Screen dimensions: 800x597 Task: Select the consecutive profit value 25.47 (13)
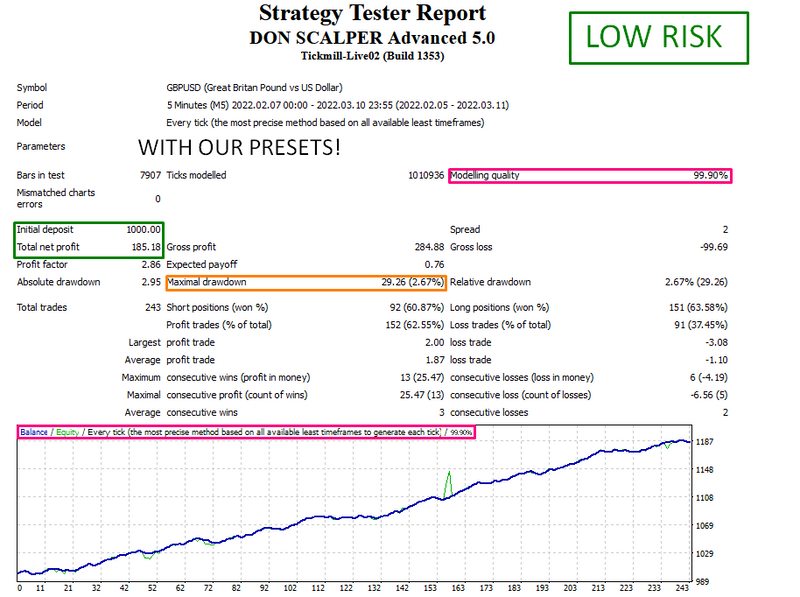[422, 395]
